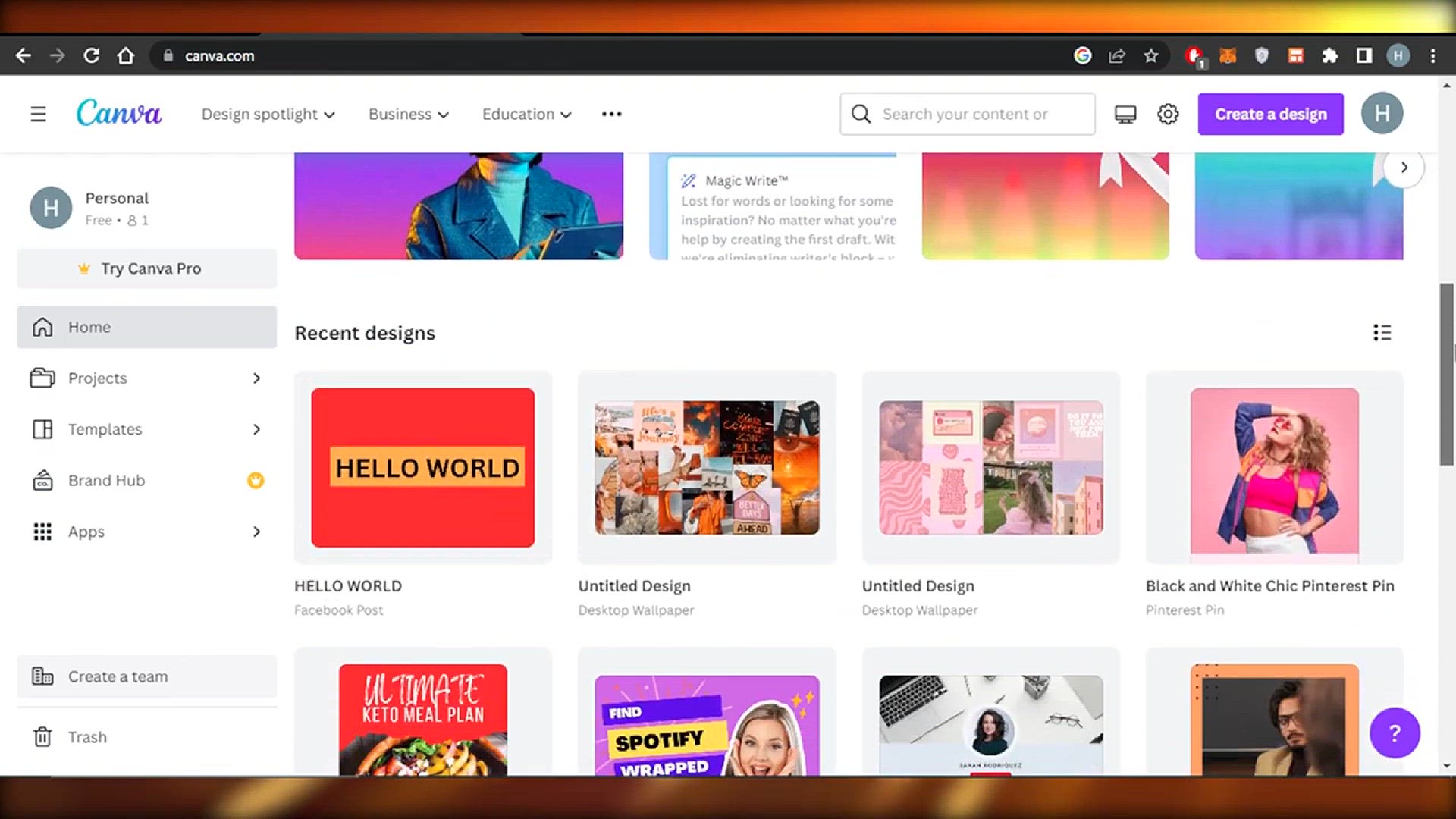The image size is (1456, 819).
Task: Open Apps in sidebar
Action: 147,532
